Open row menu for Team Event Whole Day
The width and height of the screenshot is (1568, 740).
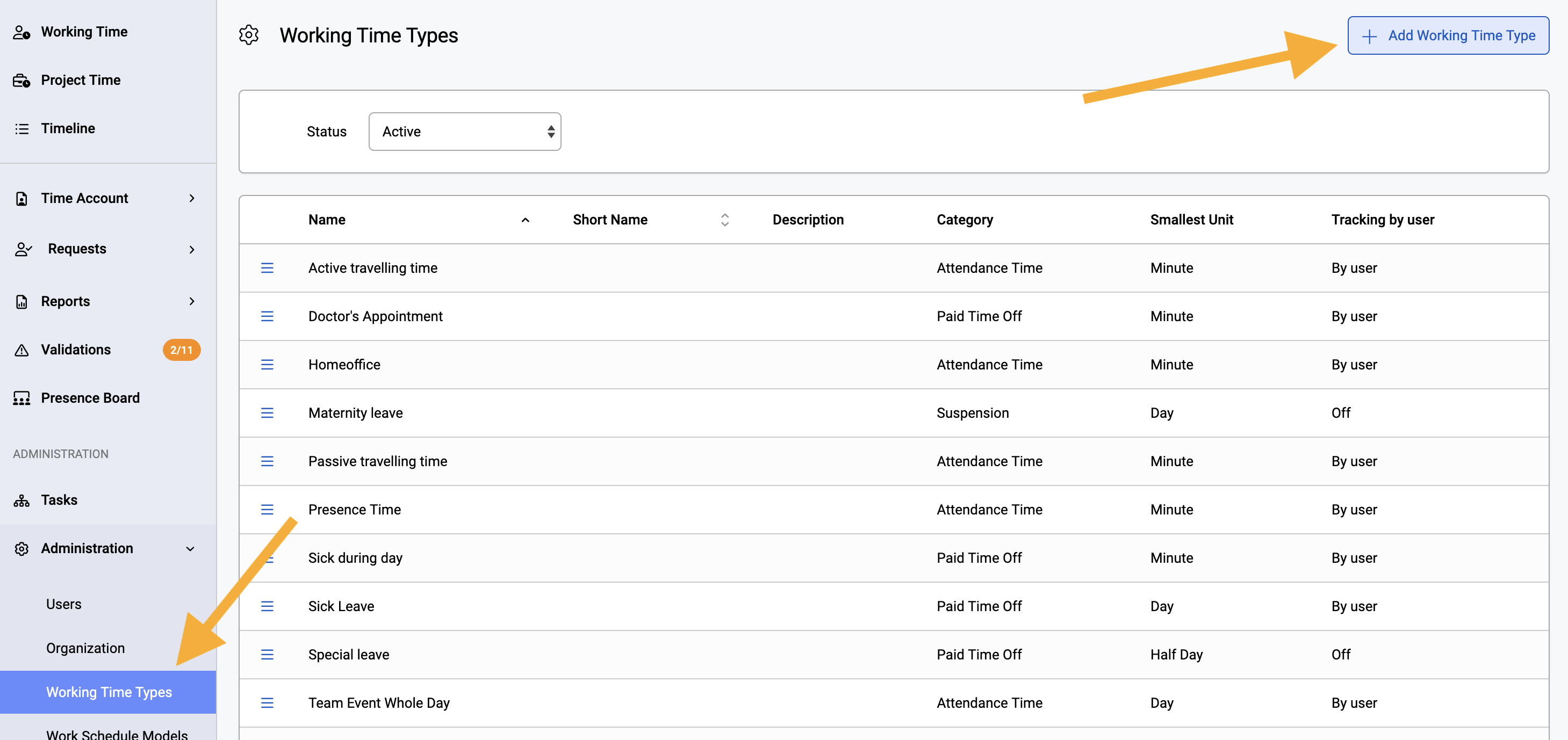[267, 703]
